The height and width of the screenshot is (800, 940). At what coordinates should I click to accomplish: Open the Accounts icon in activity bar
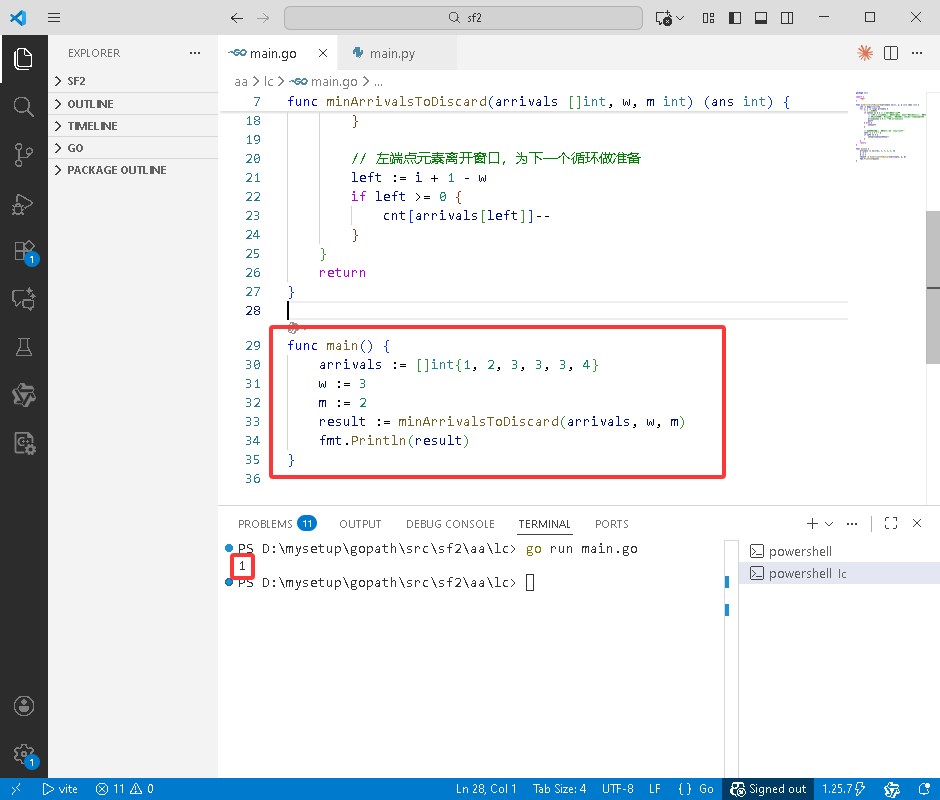click(x=23, y=706)
